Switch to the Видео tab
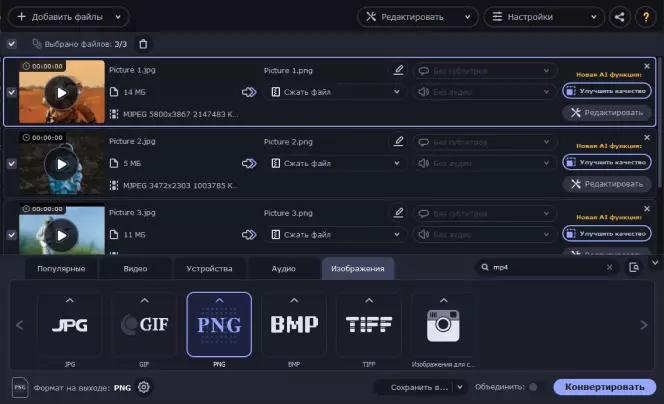Screen dimensions: 664x404 click(135, 268)
